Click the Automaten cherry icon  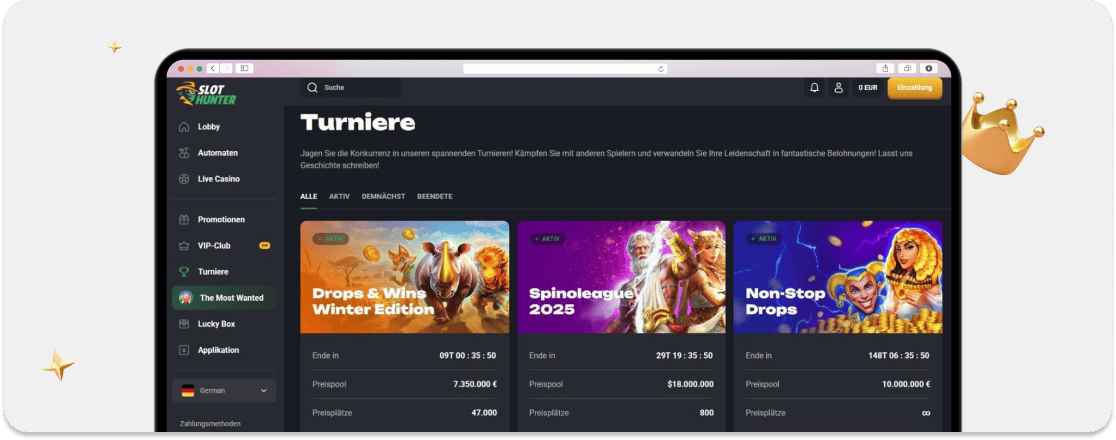click(x=184, y=153)
